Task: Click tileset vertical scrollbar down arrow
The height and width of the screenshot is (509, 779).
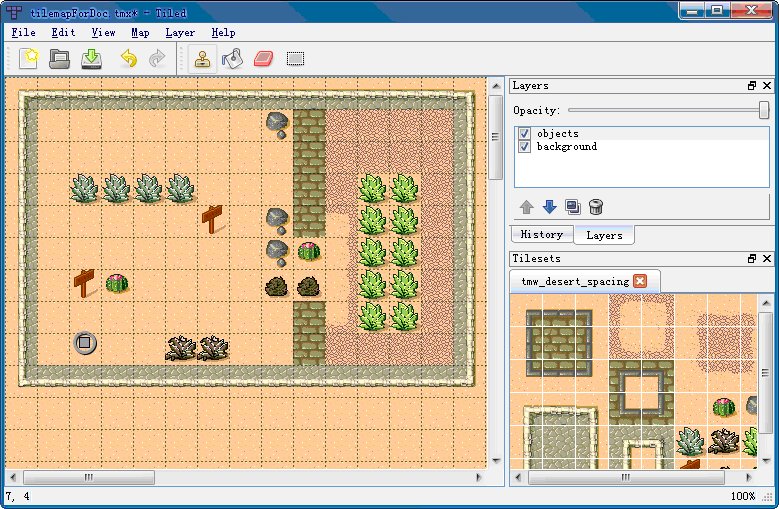Action: (x=766, y=461)
